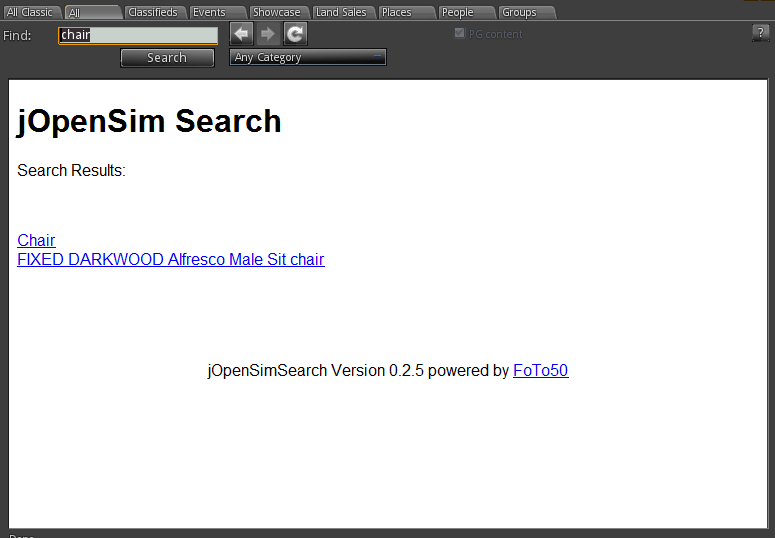
Task: Open the Chair search result link
Action: (x=36, y=240)
